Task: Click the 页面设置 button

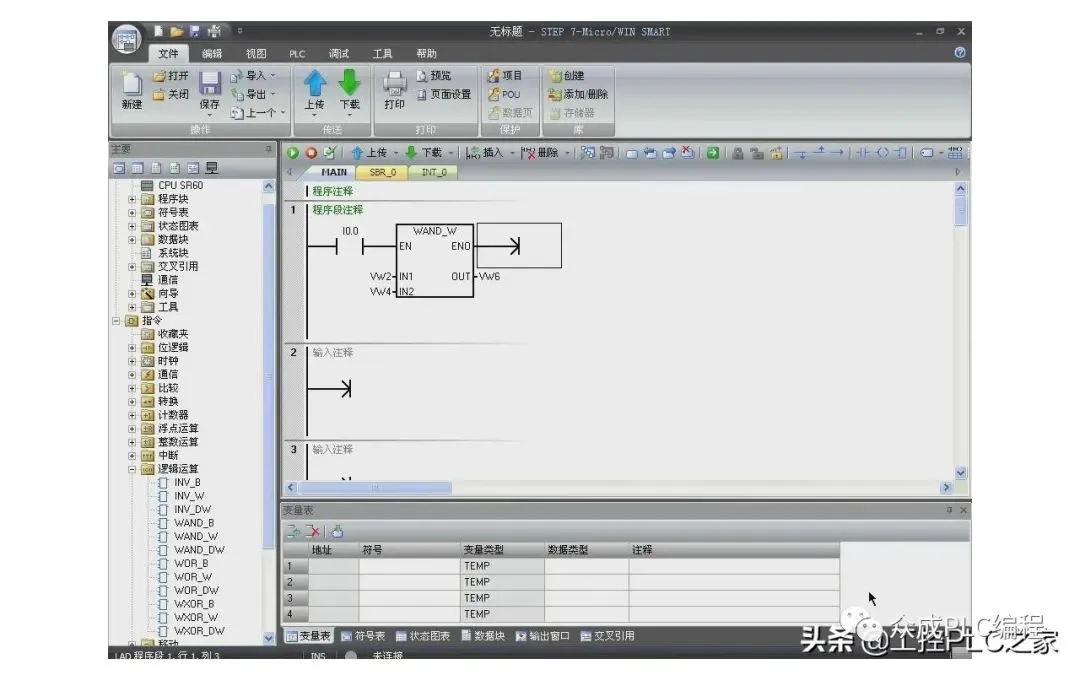Action: click(x=444, y=94)
